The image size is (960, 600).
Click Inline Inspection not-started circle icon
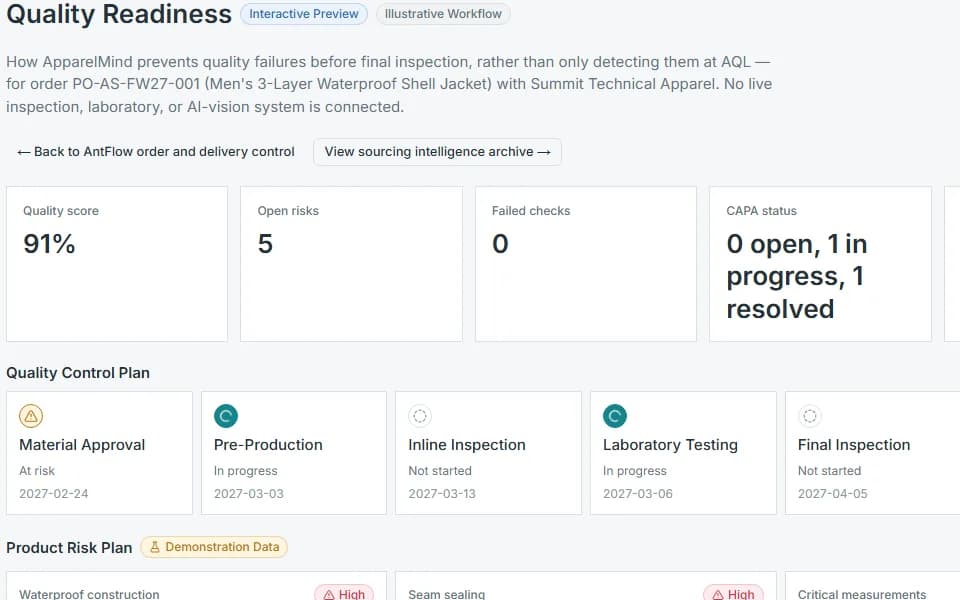pos(420,416)
